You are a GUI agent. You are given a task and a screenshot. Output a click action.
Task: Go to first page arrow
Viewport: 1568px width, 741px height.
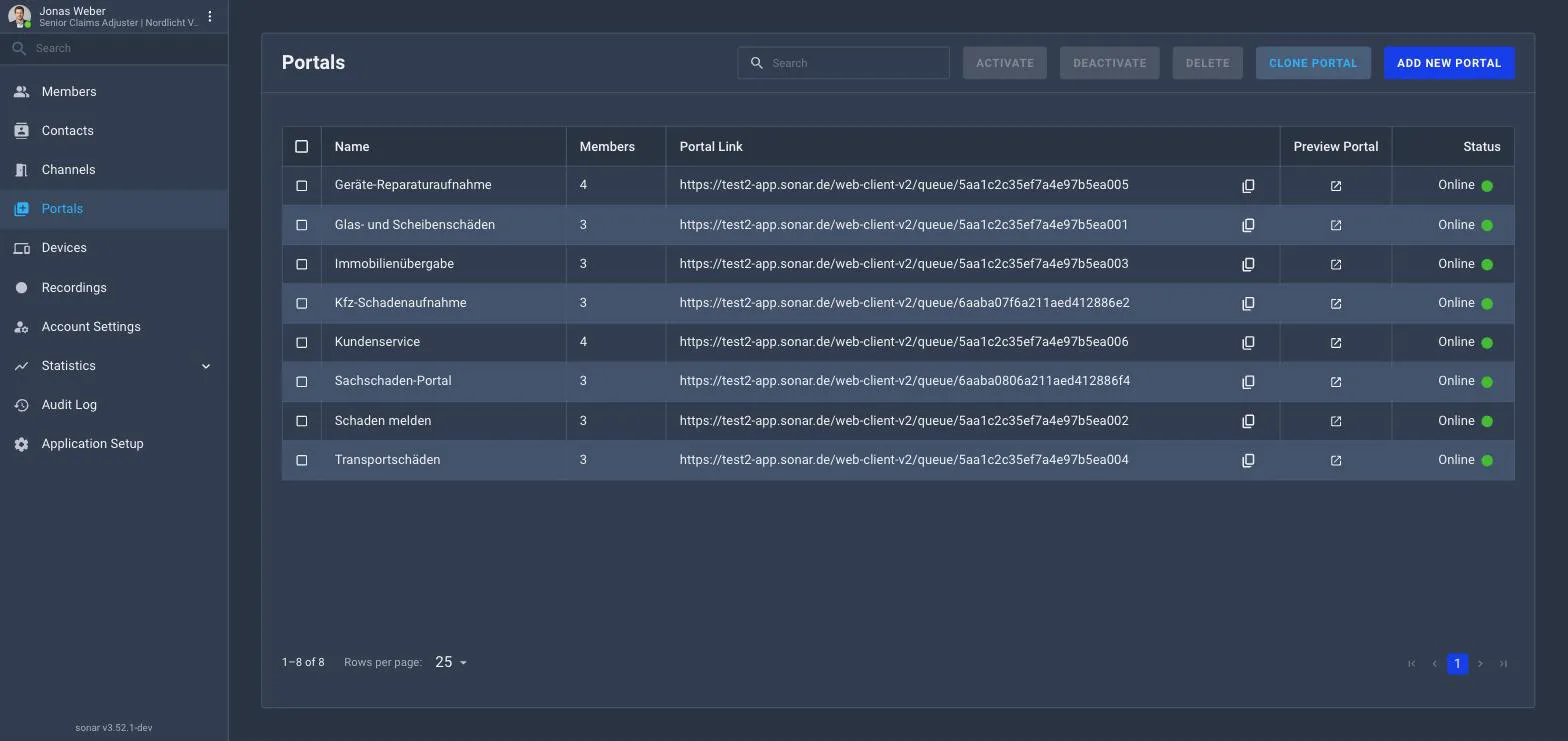click(1412, 663)
